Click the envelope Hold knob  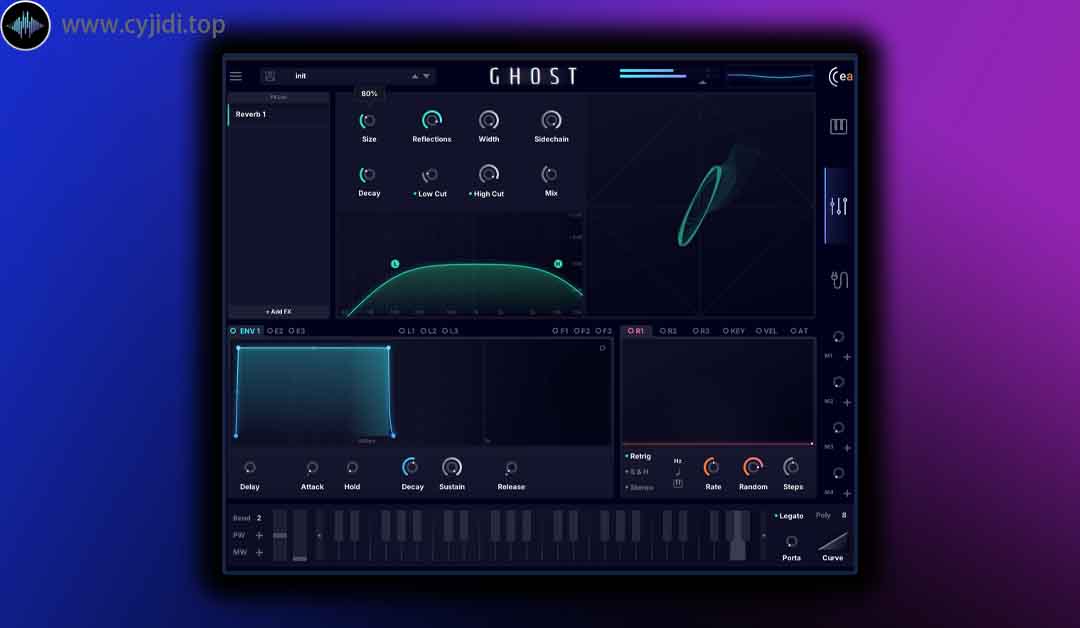tap(352, 468)
